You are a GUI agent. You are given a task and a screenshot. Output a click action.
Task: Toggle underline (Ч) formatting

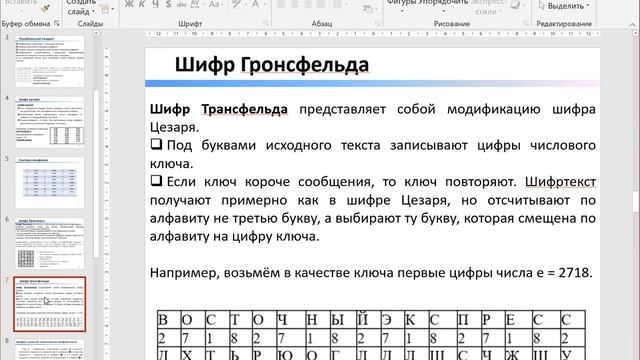(156, 4)
